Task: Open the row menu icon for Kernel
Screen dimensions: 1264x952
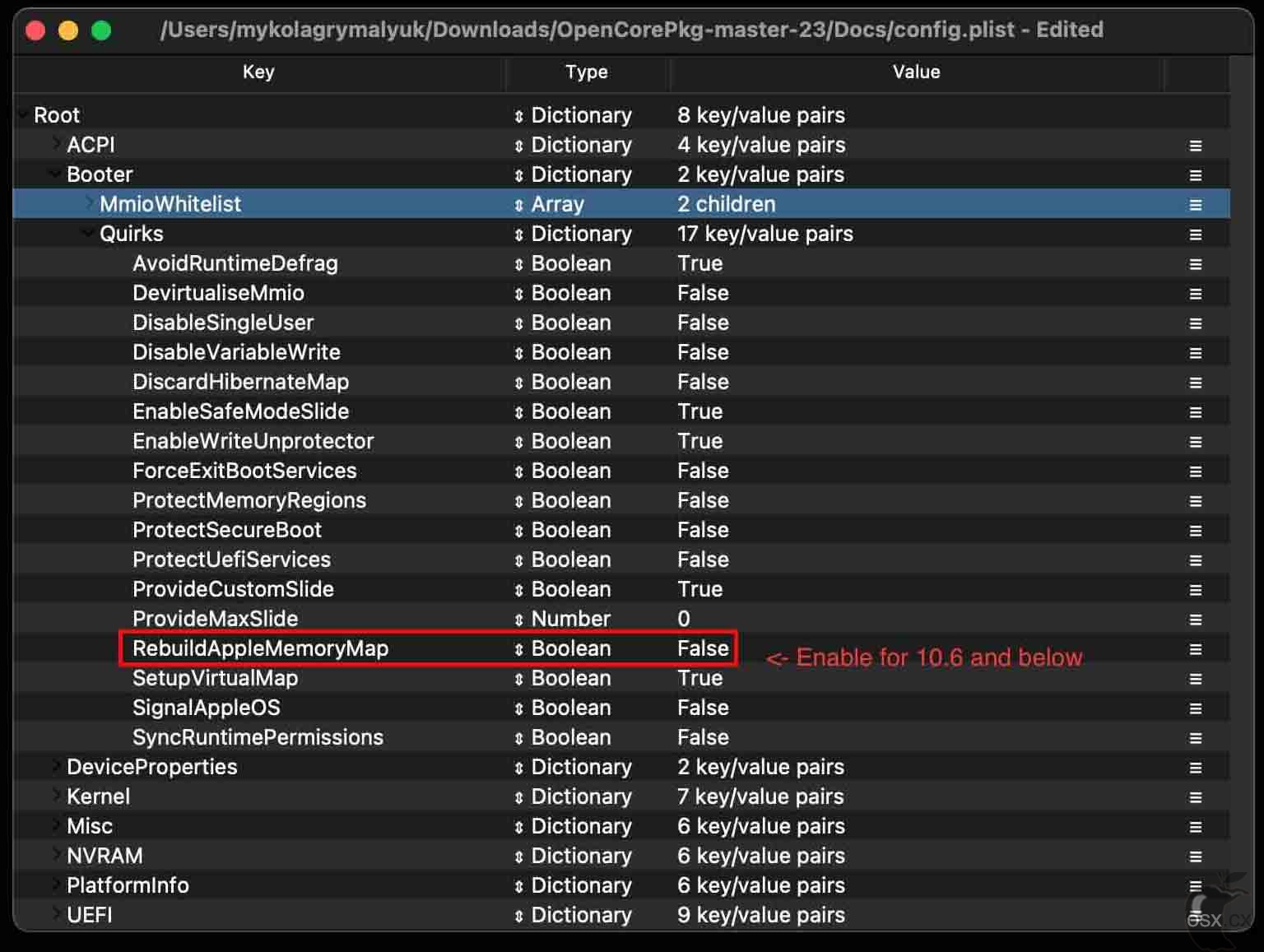Action: [1195, 797]
